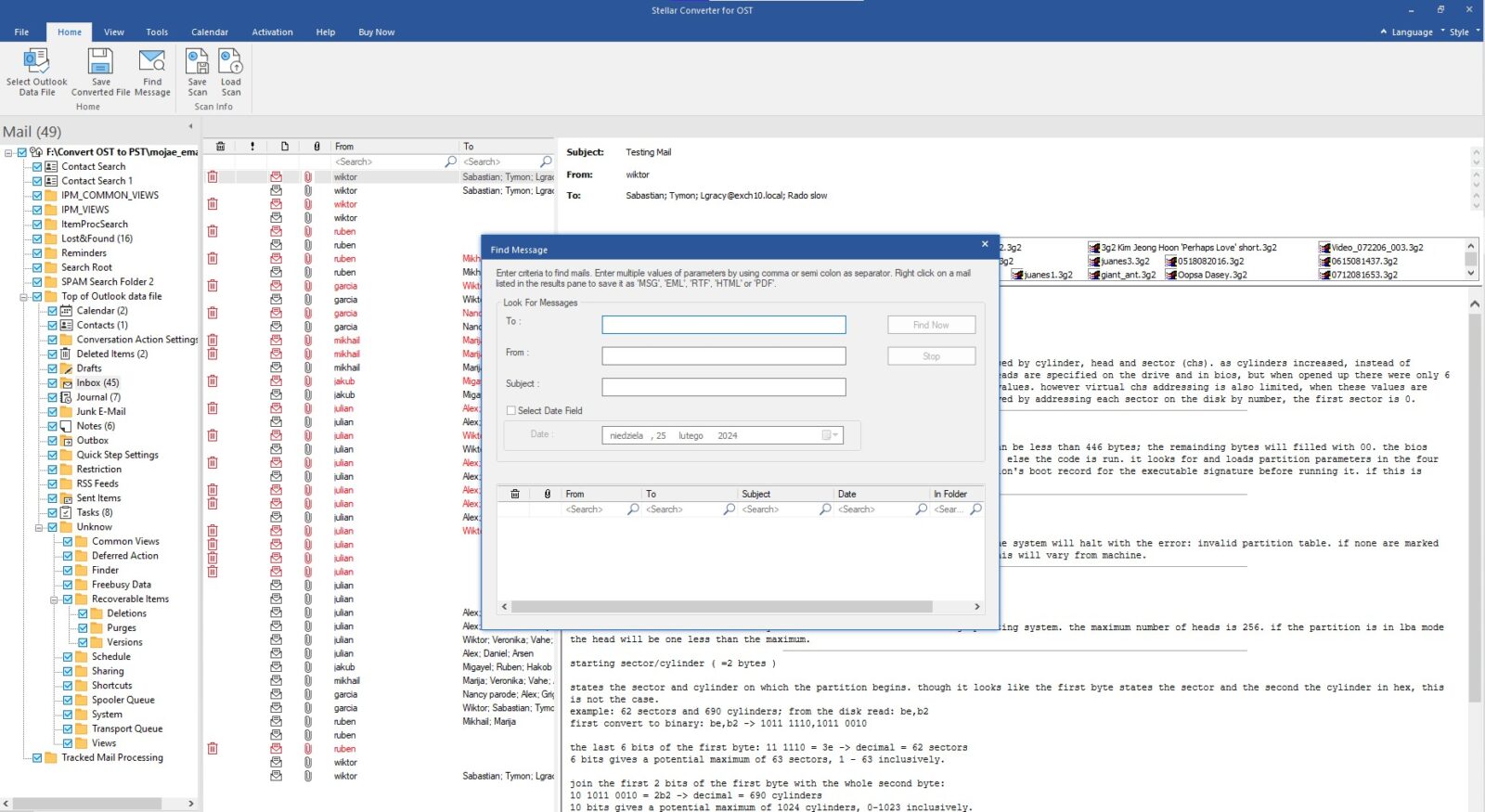Open the Tools ribbon tab
The height and width of the screenshot is (812, 1485).
click(x=157, y=32)
